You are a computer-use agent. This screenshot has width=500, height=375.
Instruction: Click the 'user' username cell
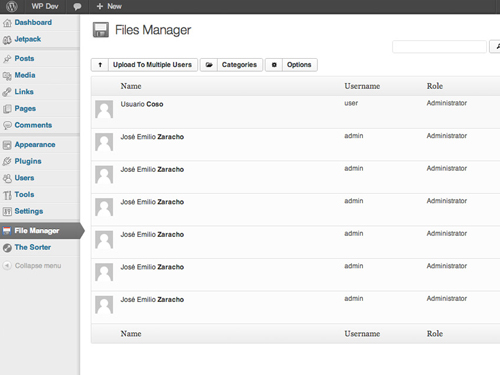[x=351, y=103]
